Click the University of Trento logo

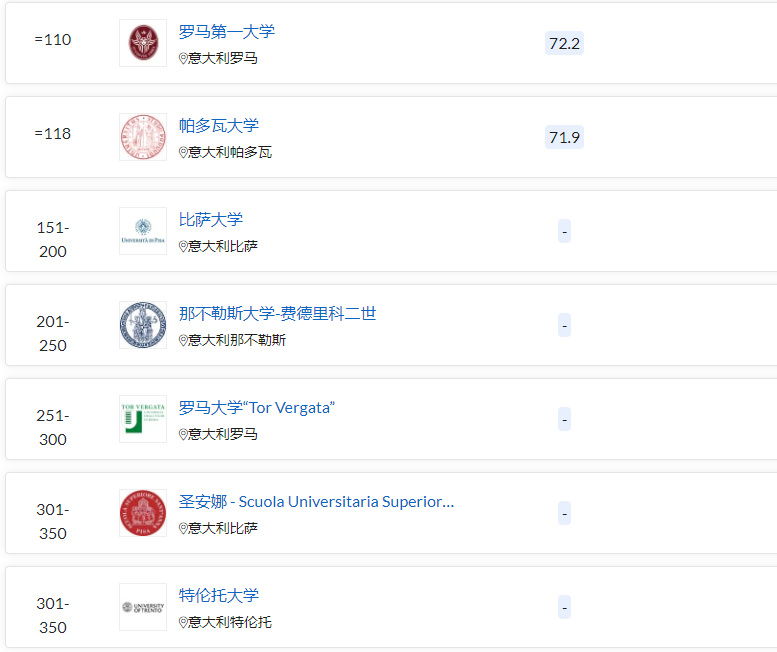[143, 607]
